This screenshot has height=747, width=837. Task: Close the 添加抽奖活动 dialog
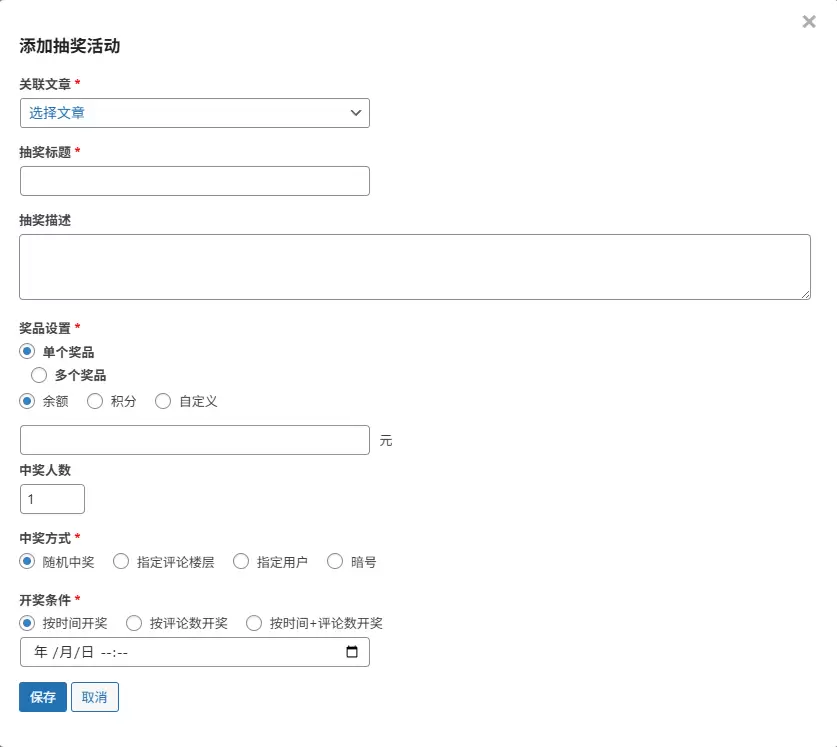[x=809, y=21]
